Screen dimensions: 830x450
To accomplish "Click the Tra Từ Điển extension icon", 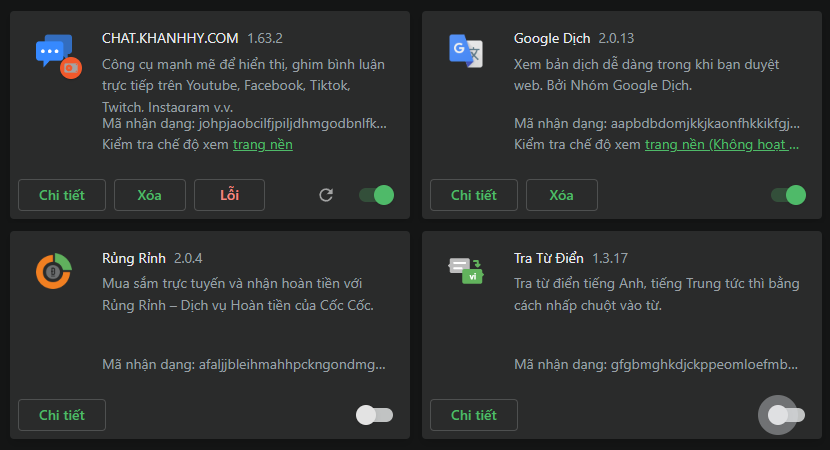I will click(466, 271).
